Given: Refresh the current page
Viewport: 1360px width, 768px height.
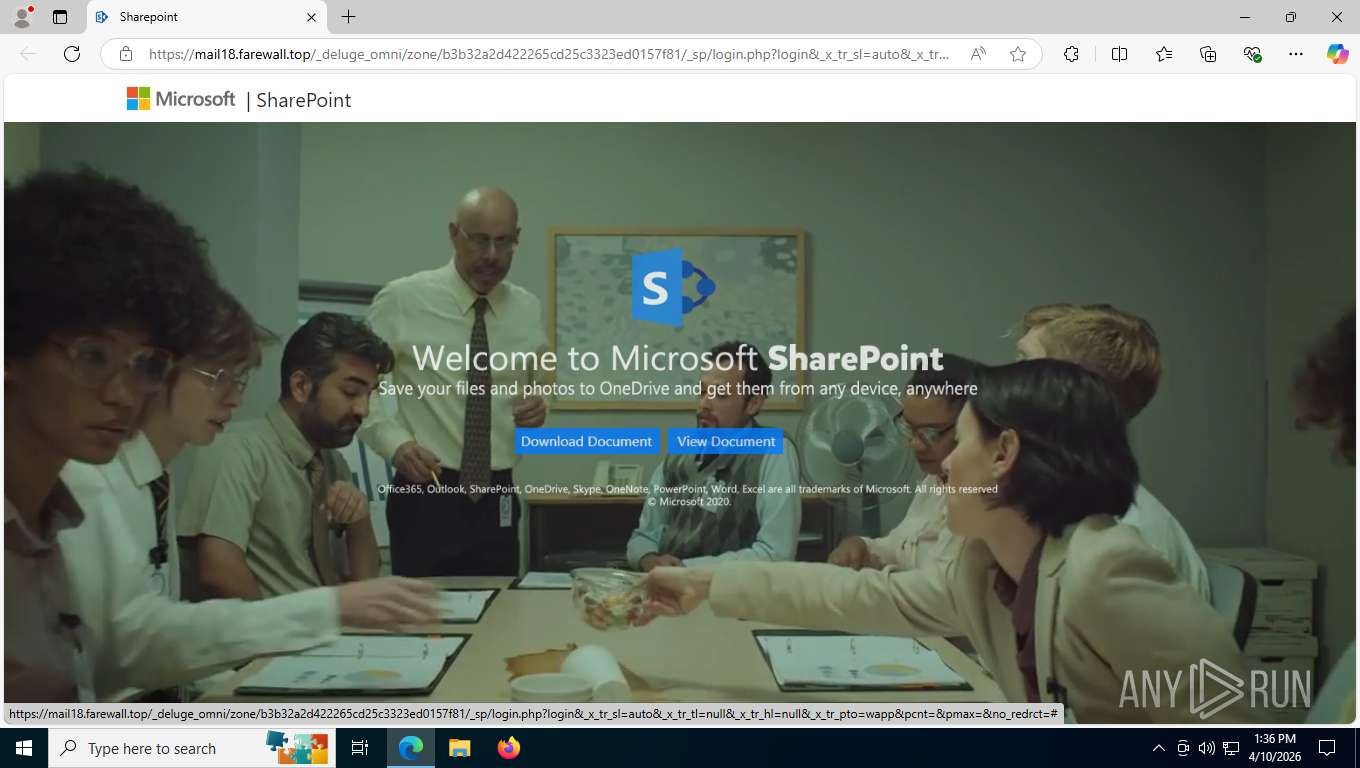Looking at the screenshot, I should coord(72,54).
